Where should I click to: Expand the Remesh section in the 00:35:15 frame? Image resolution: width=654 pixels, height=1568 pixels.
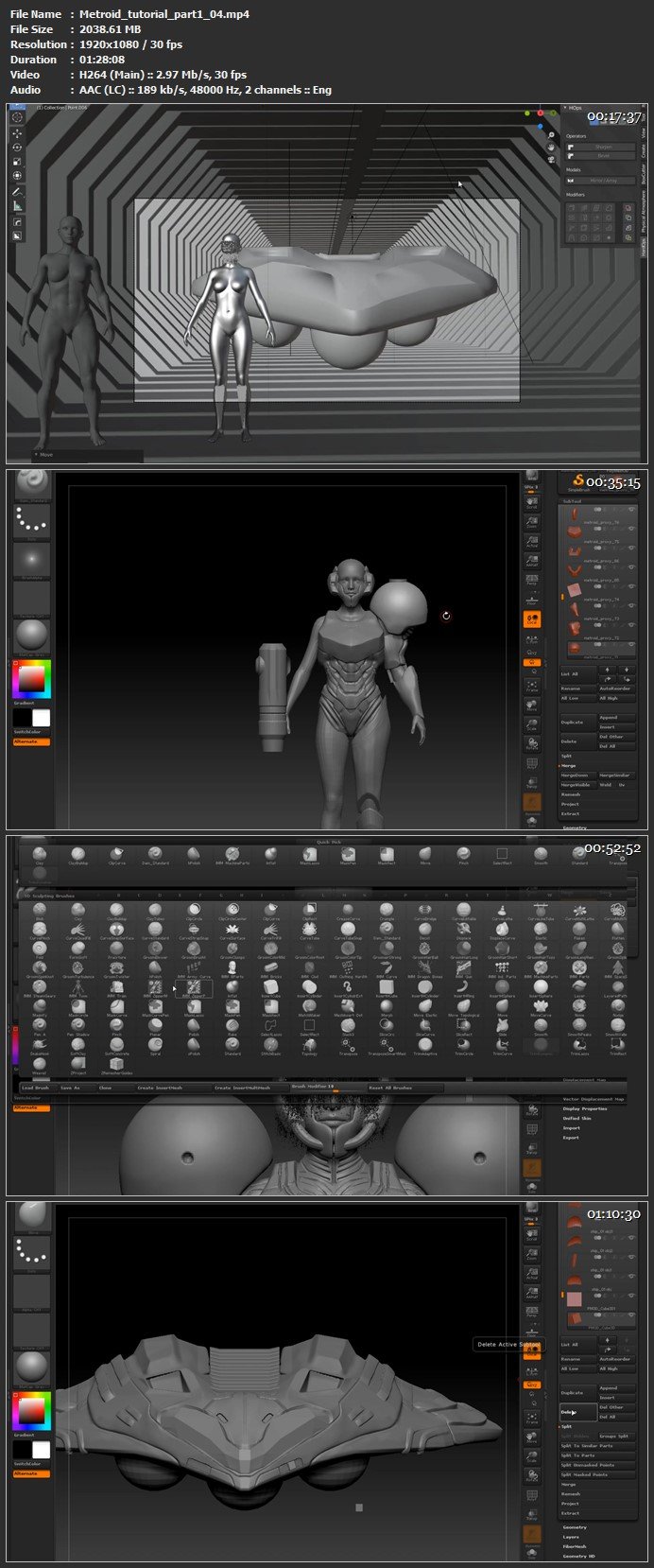571,794
